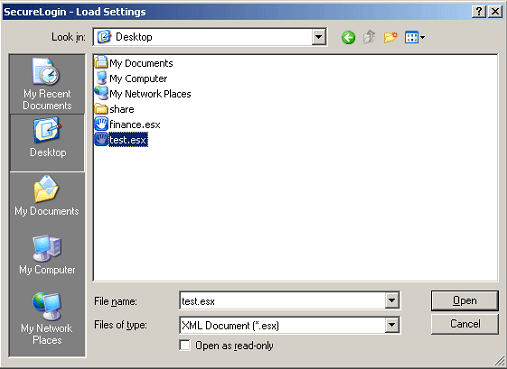Click the Cancel button
The image size is (507, 369).
[465, 324]
